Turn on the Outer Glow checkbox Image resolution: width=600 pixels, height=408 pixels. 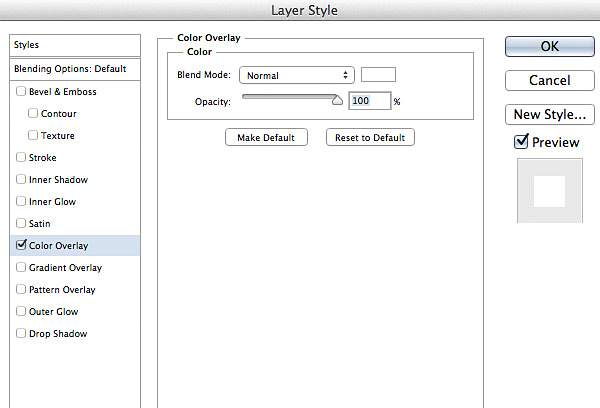tap(22, 312)
